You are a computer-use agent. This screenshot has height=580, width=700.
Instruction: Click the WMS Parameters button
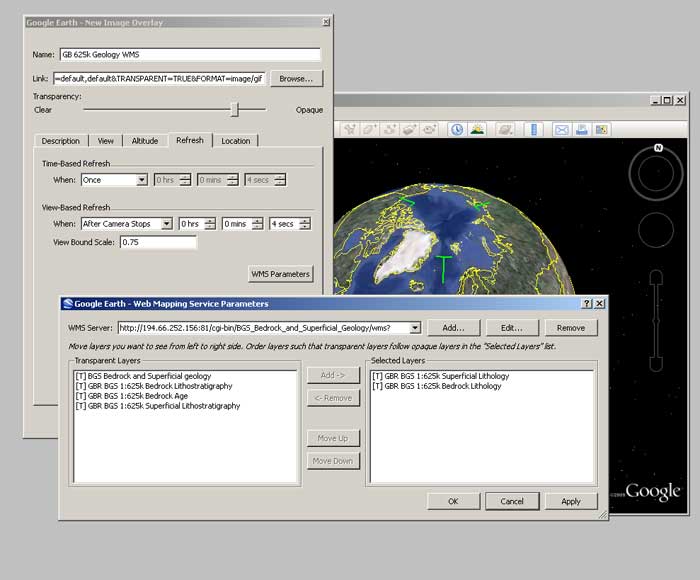coord(280,274)
